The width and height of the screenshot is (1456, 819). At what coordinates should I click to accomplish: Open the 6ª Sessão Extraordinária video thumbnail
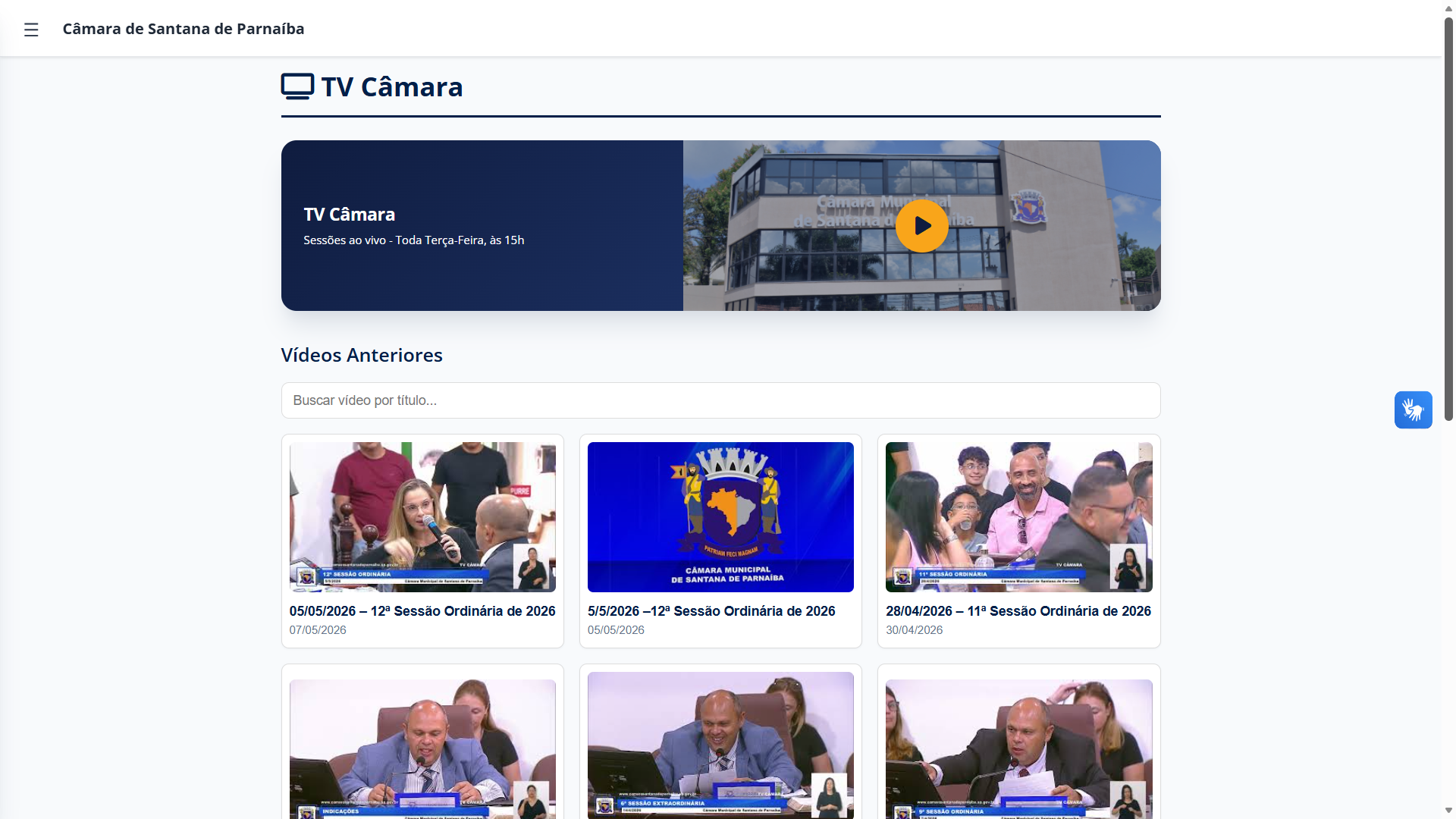click(720, 745)
